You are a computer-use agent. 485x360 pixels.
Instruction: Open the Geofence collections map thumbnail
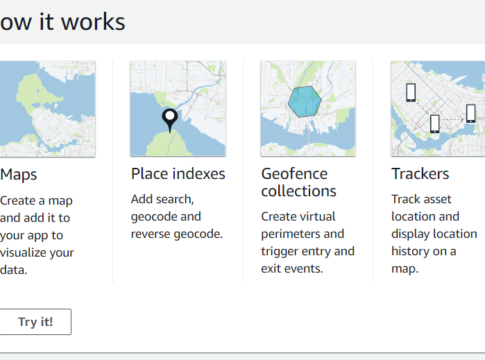click(x=308, y=109)
